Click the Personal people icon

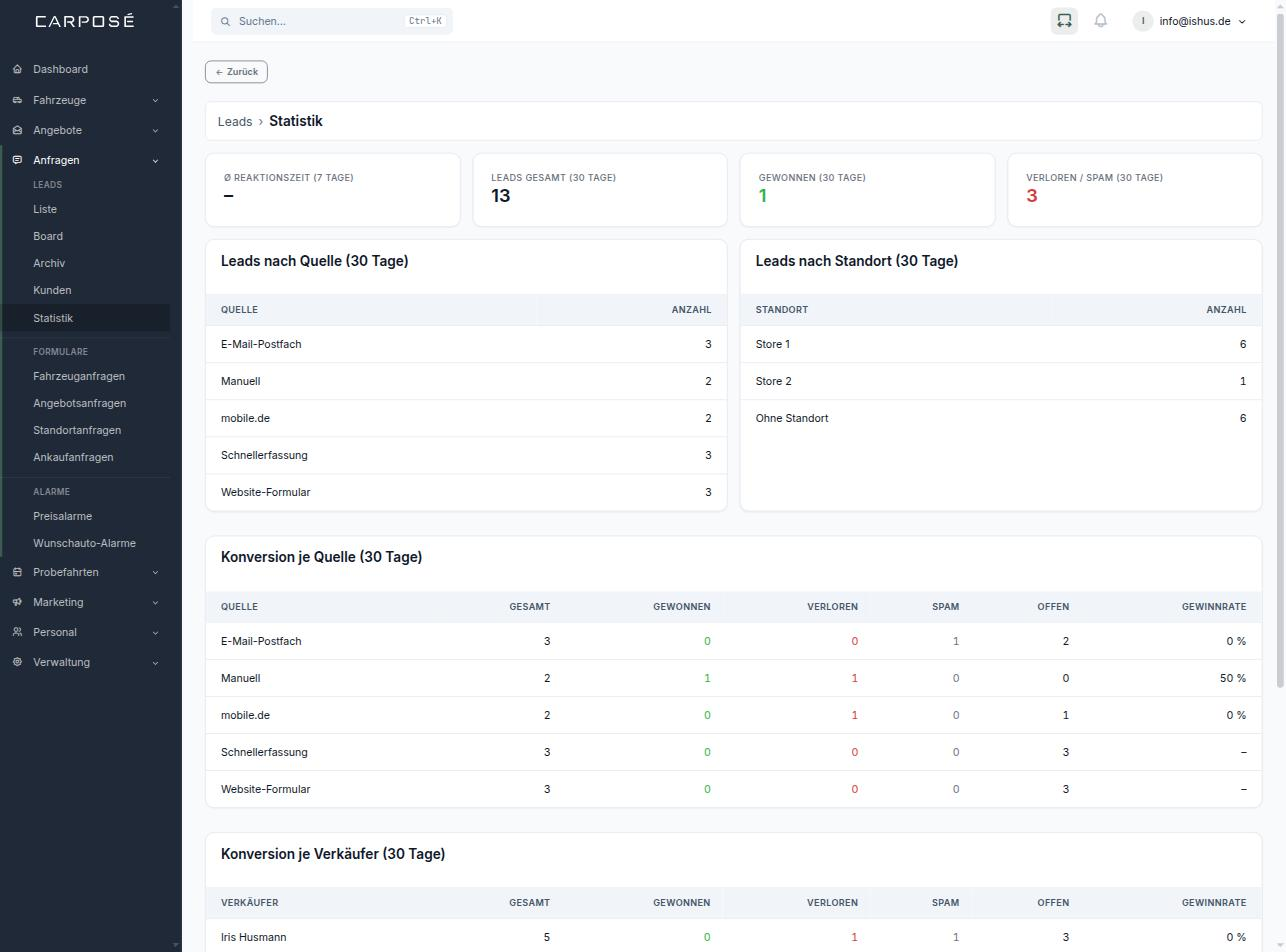17,632
